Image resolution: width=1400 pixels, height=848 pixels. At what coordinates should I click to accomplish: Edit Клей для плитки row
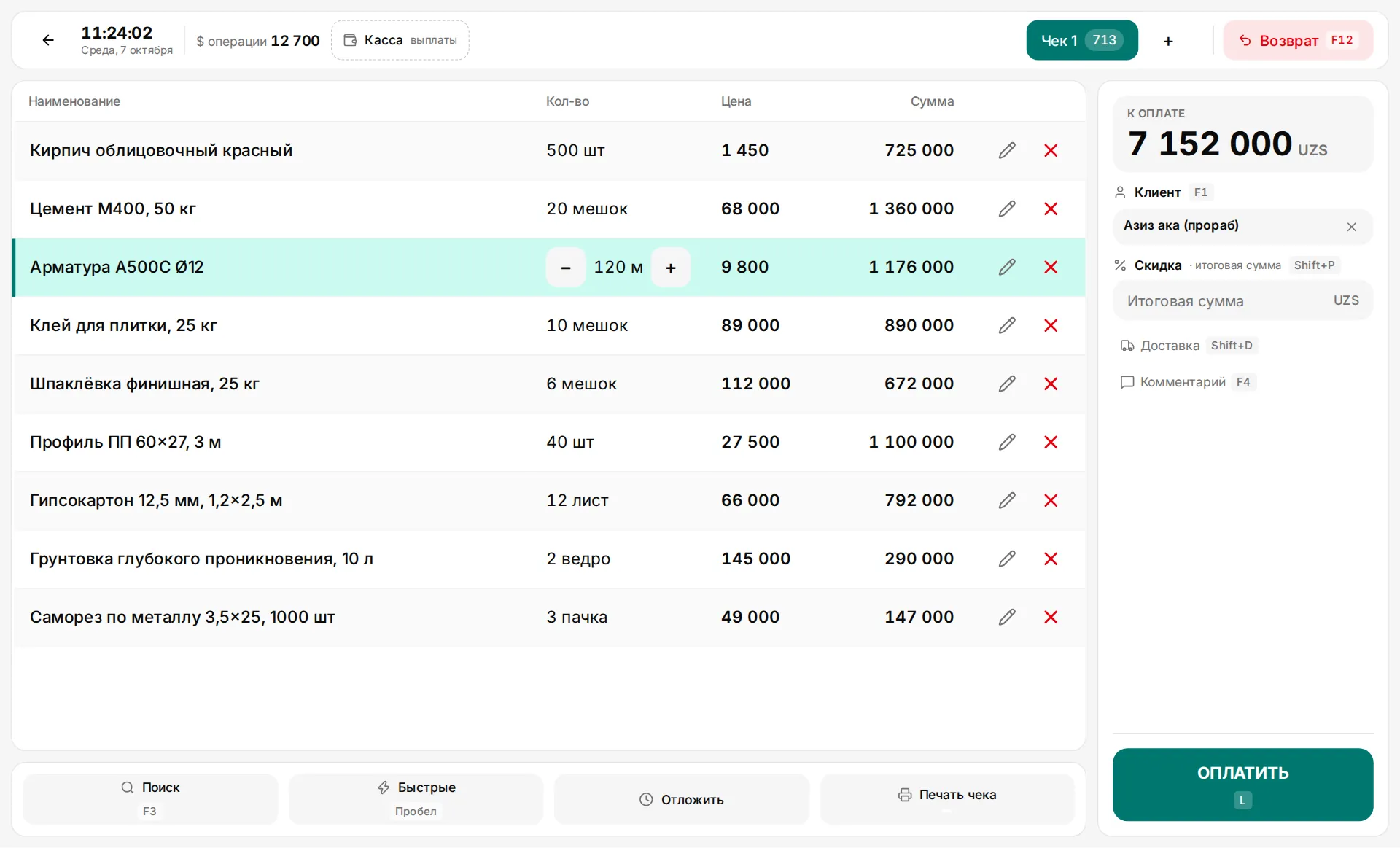click(x=1007, y=325)
